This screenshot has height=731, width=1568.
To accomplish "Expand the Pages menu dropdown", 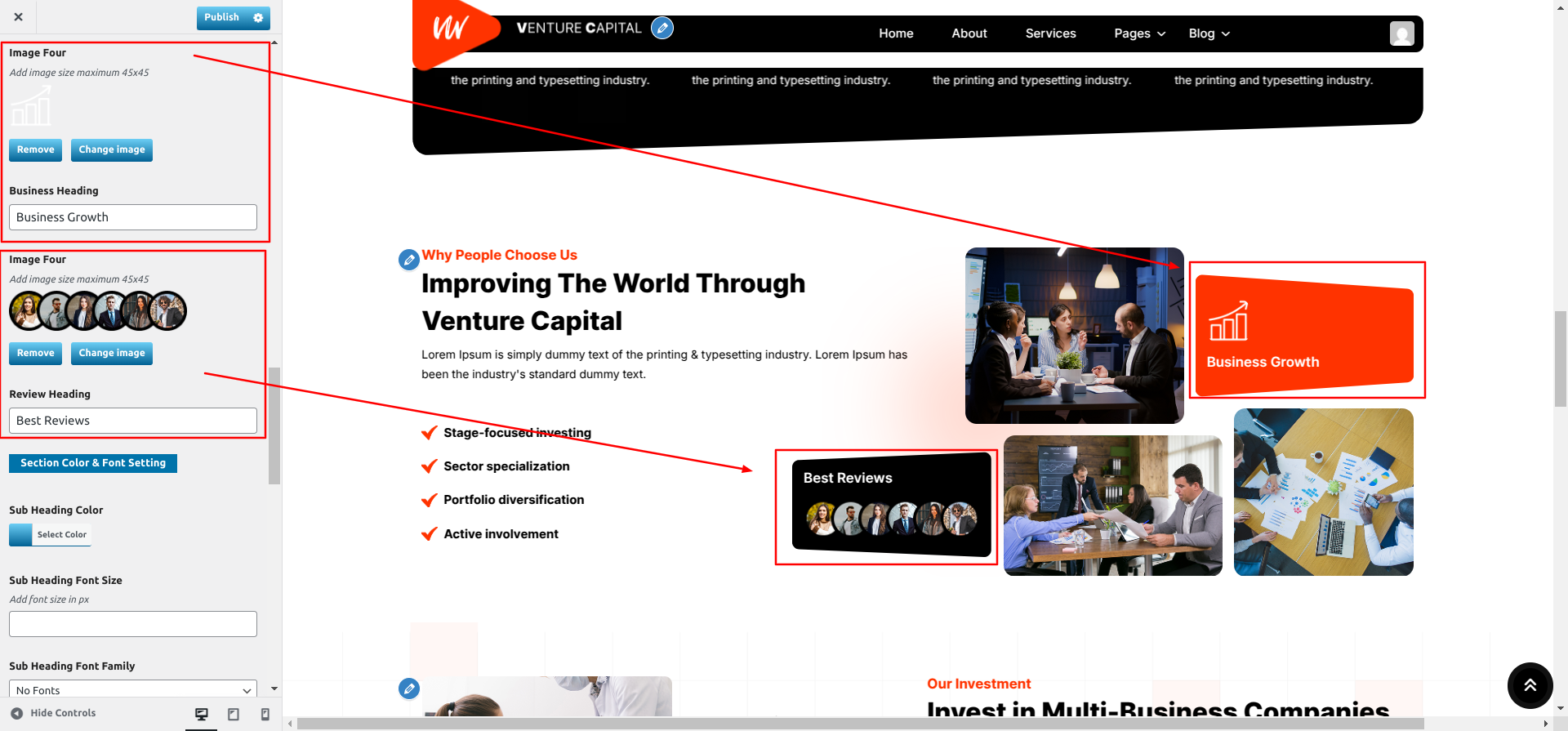I will pyautogui.click(x=1139, y=33).
